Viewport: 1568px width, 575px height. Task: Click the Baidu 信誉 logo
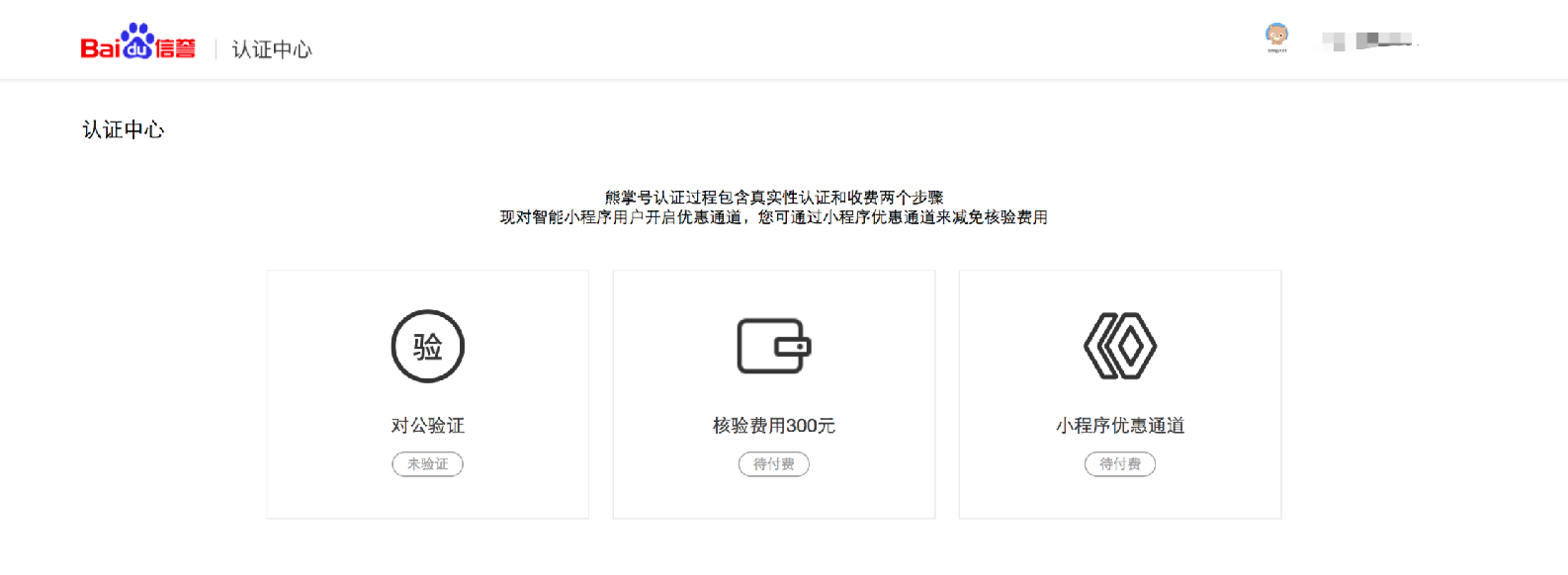point(138,42)
